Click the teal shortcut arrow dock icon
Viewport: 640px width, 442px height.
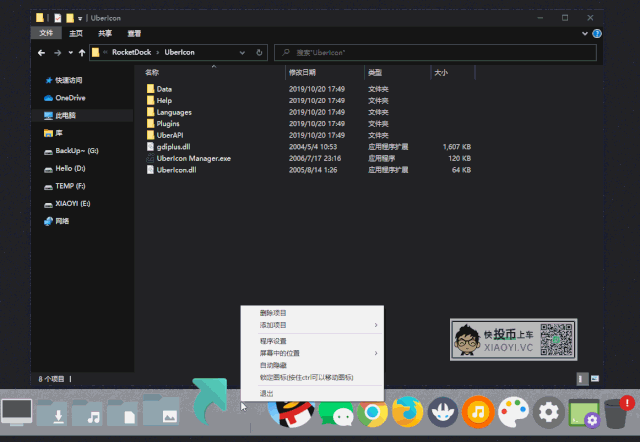pos(209,402)
